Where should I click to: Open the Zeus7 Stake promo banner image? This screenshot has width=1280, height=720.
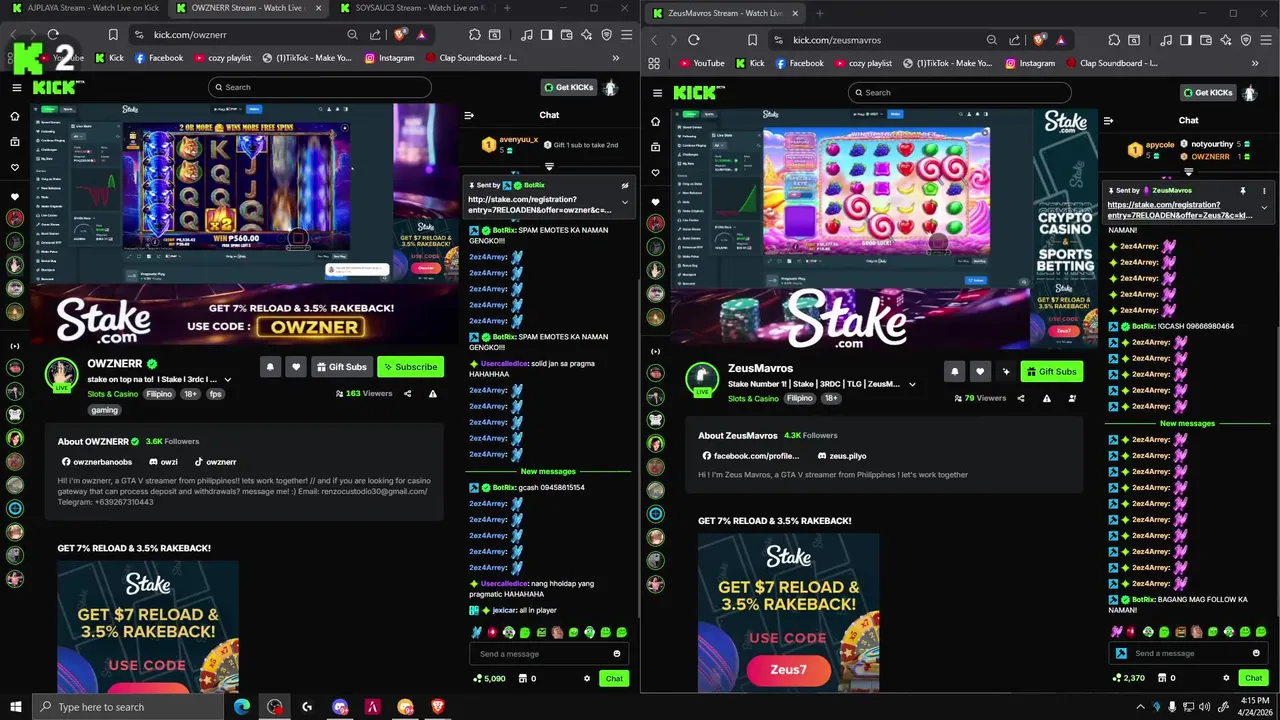[x=788, y=612]
